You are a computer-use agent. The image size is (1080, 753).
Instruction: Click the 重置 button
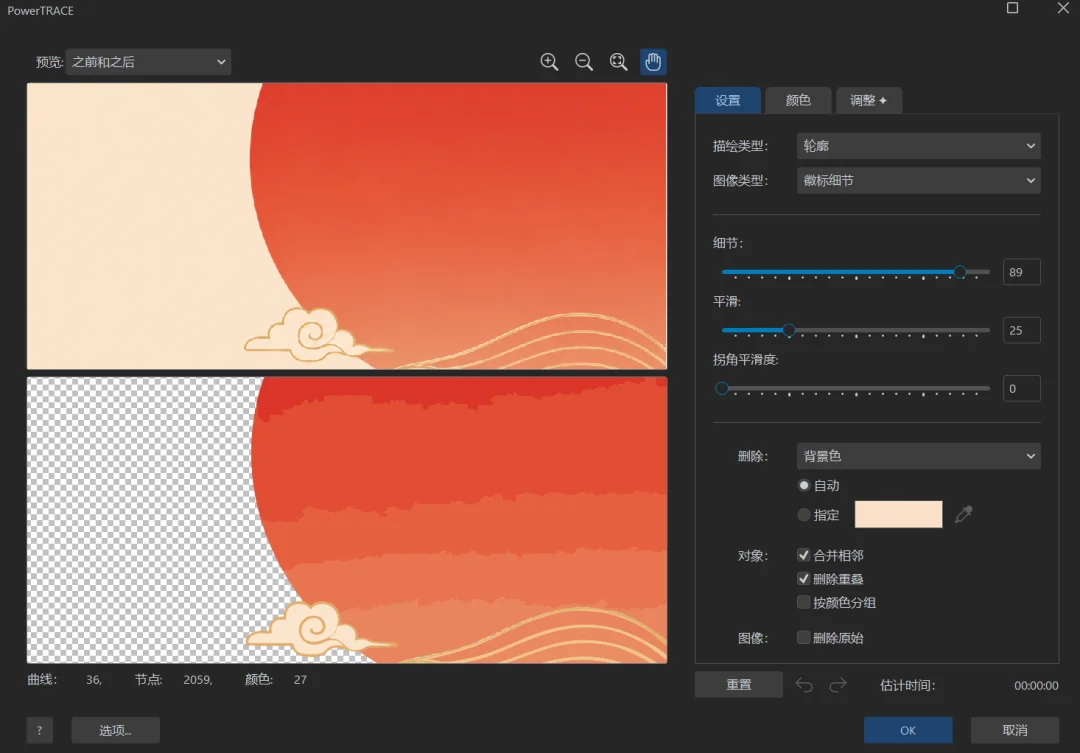pos(738,685)
